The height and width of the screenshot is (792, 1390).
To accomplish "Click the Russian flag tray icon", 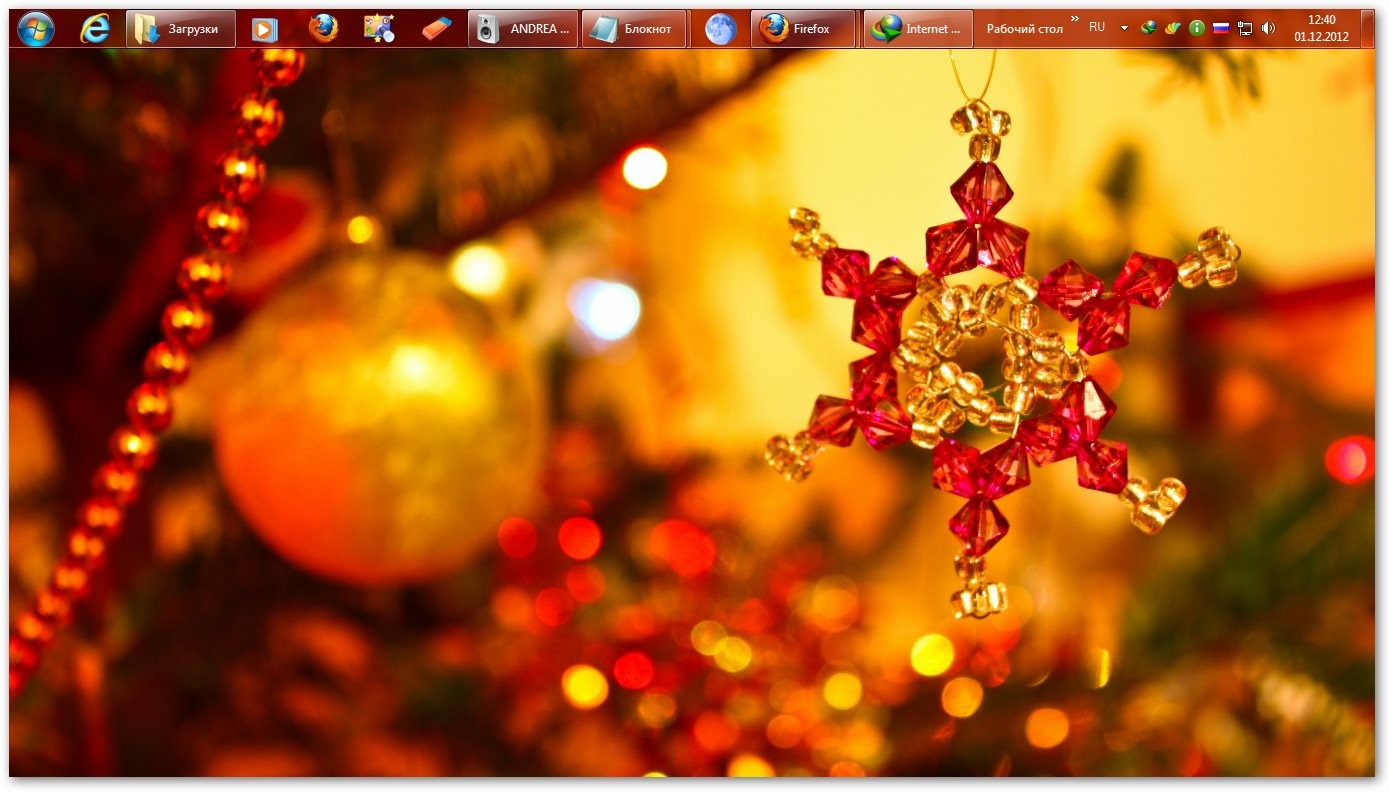I will click(x=1220, y=28).
